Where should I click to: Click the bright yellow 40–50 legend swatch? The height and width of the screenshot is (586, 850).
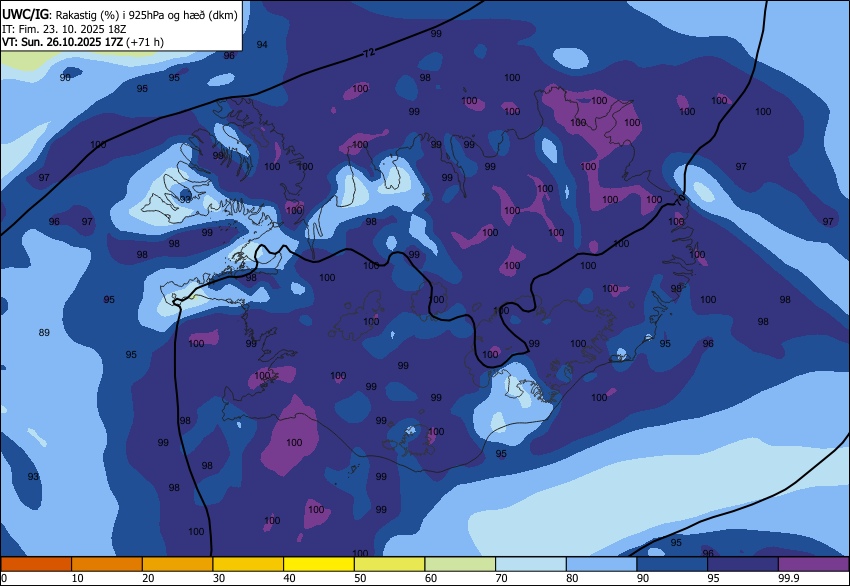point(319,564)
